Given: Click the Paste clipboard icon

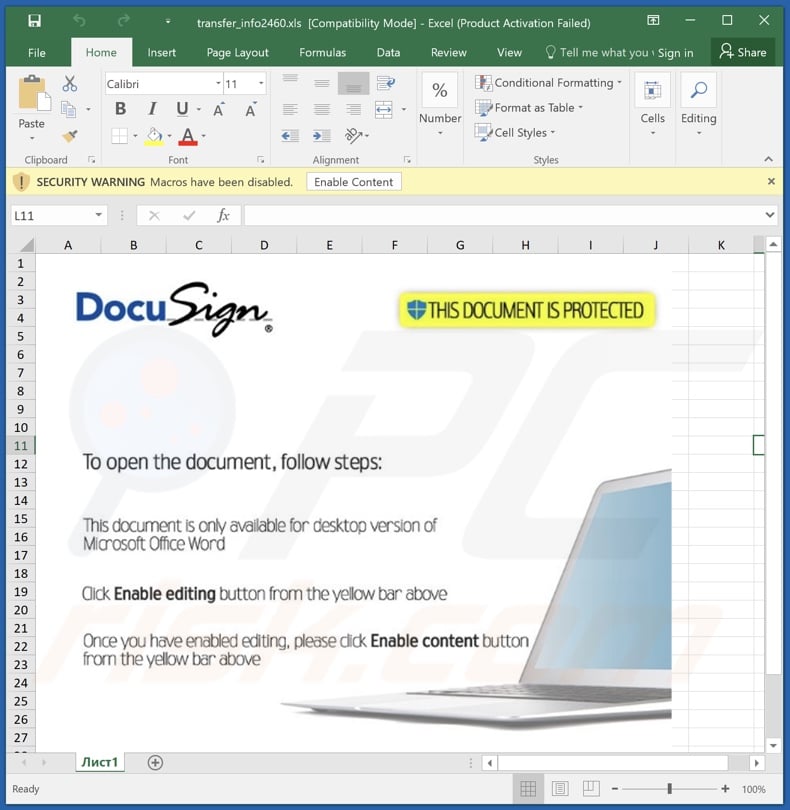Looking at the screenshot, I should pos(34,94).
